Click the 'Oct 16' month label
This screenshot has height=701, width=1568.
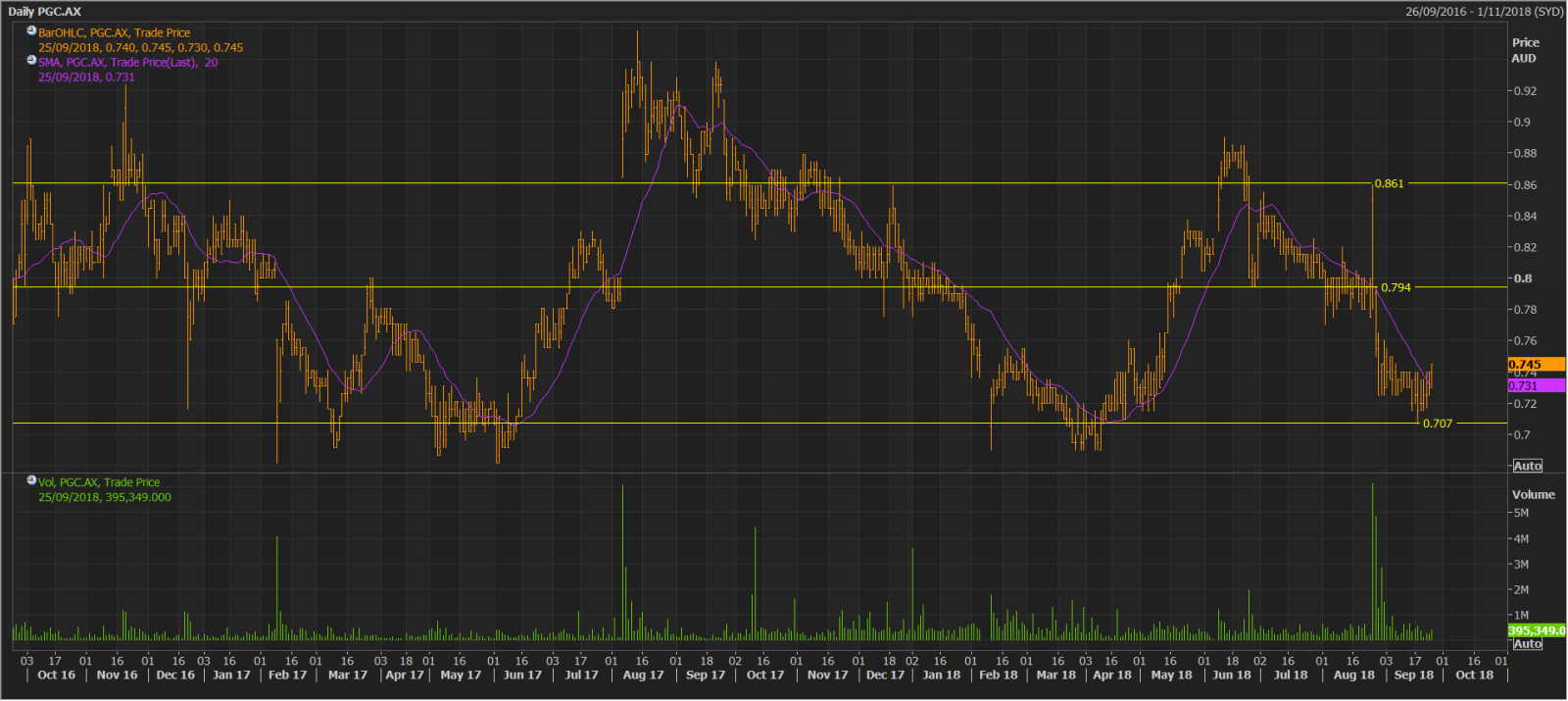pyautogui.click(x=57, y=675)
